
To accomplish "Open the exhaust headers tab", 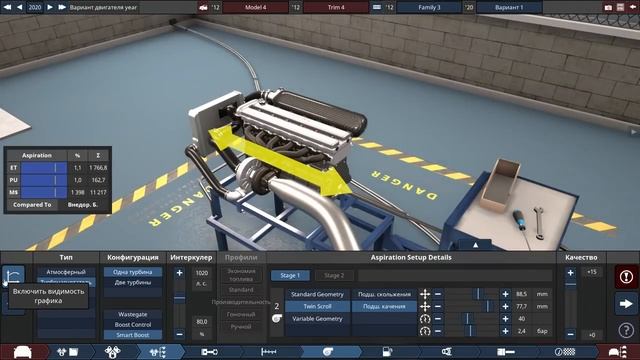I will coord(447,352).
